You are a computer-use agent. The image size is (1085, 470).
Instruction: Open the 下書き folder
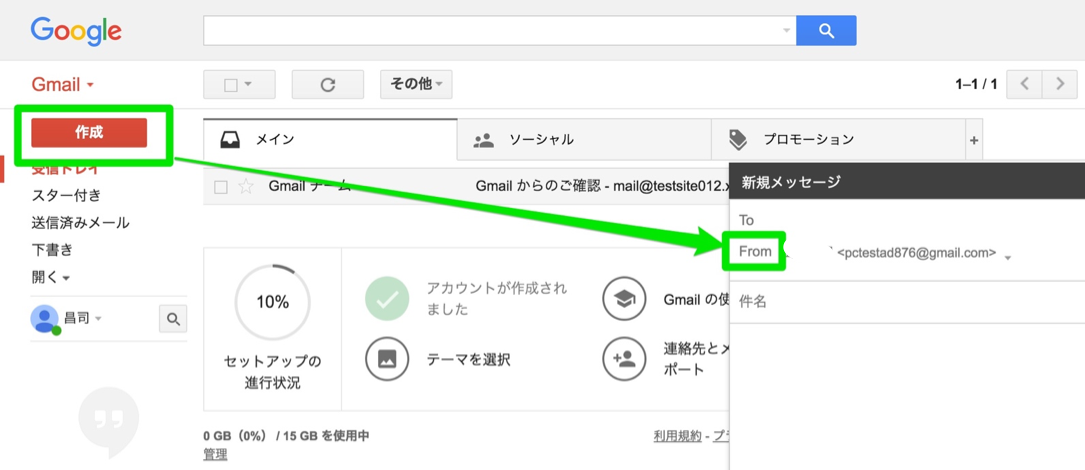point(52,250)
